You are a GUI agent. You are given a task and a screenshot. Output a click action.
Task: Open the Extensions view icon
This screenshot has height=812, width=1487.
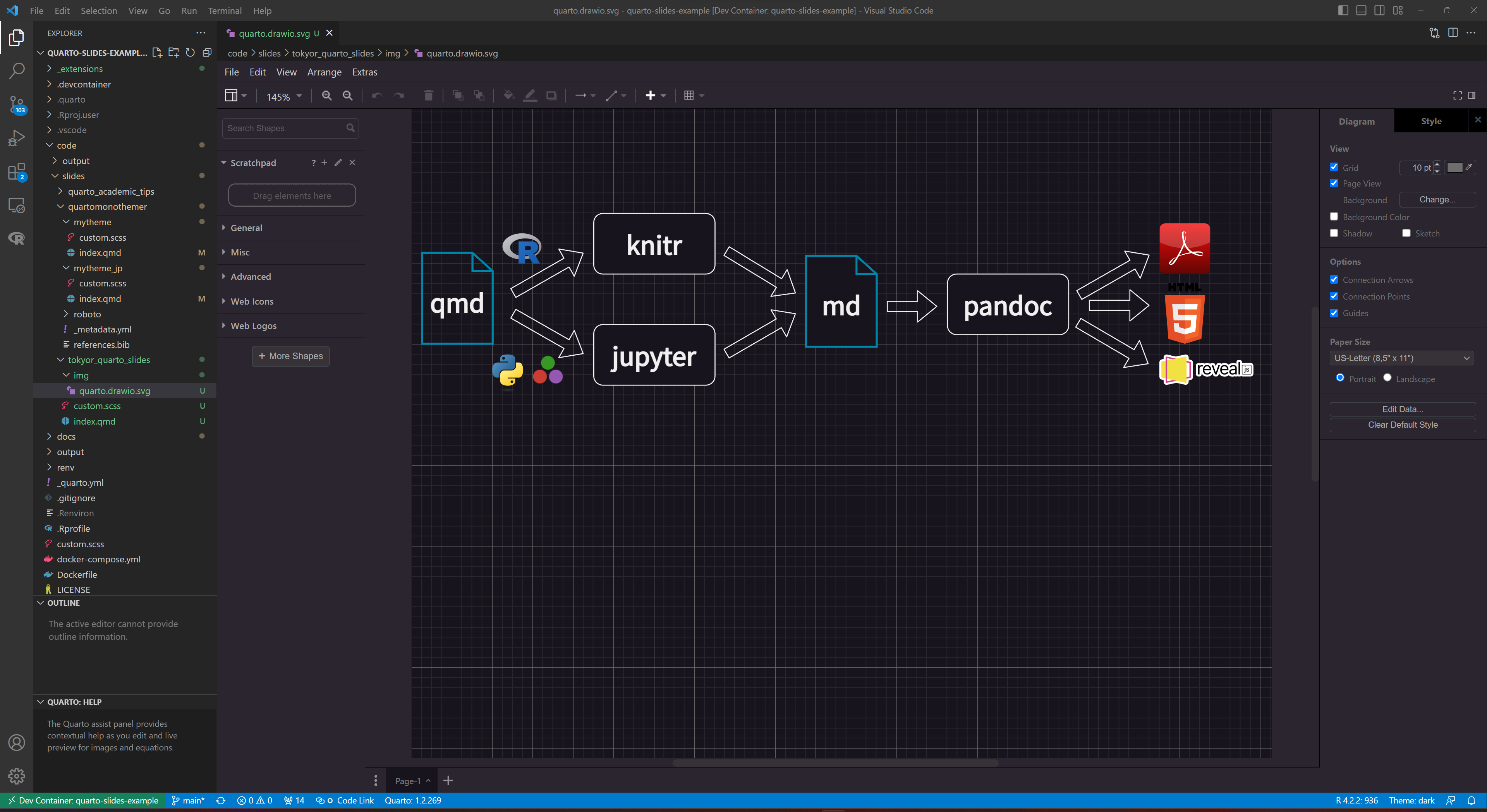[16, 171]
